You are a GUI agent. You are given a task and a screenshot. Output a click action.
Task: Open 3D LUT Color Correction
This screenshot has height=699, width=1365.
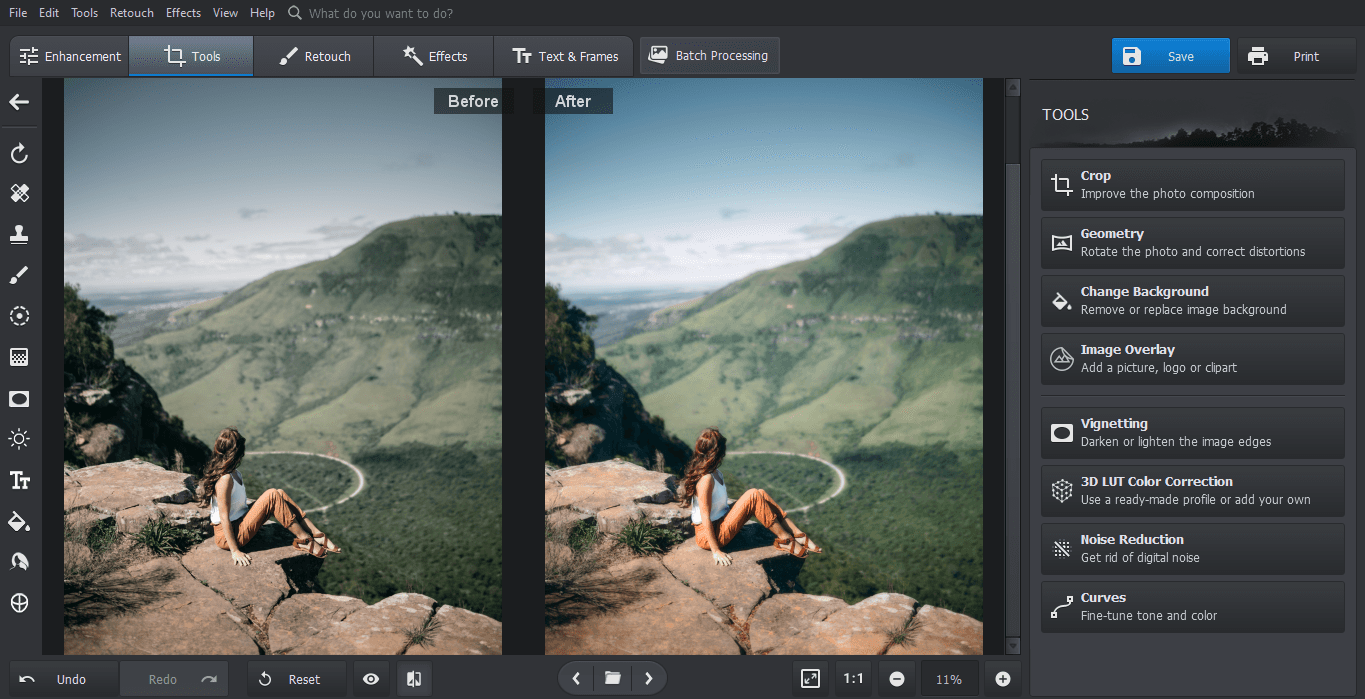[1193, 491]
